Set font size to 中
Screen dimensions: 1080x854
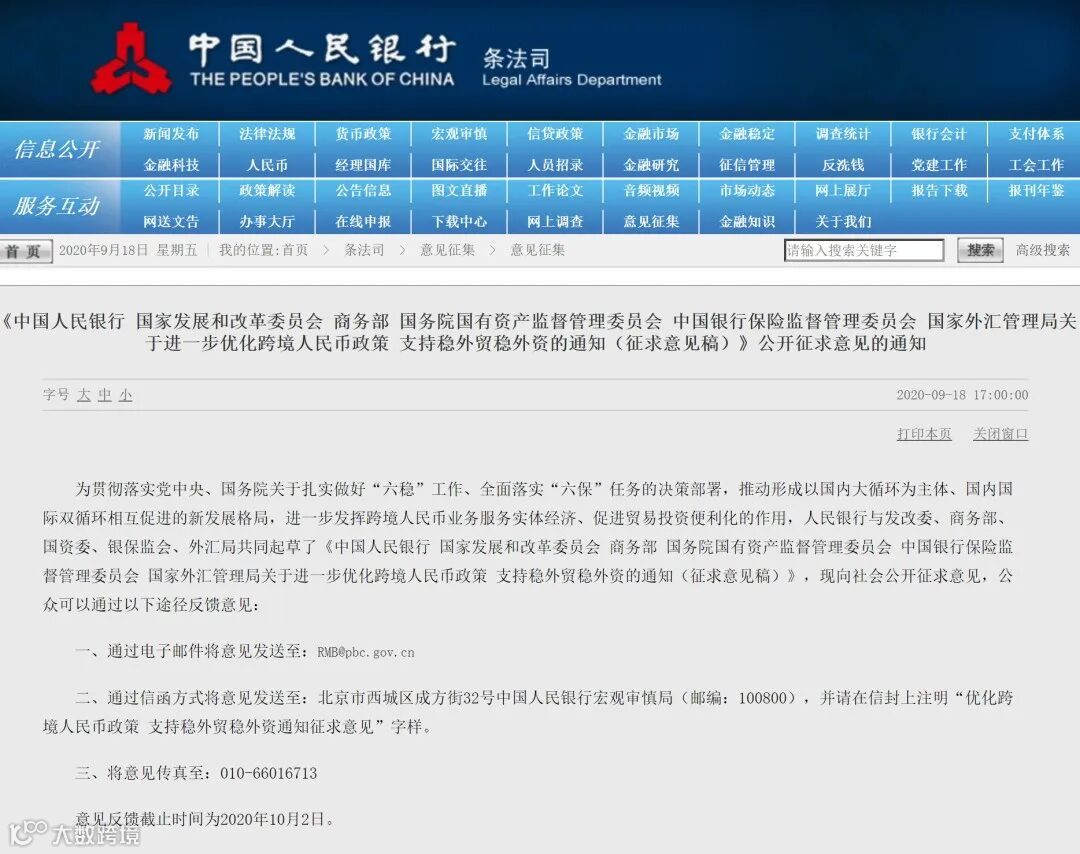(x=105, y=395)
